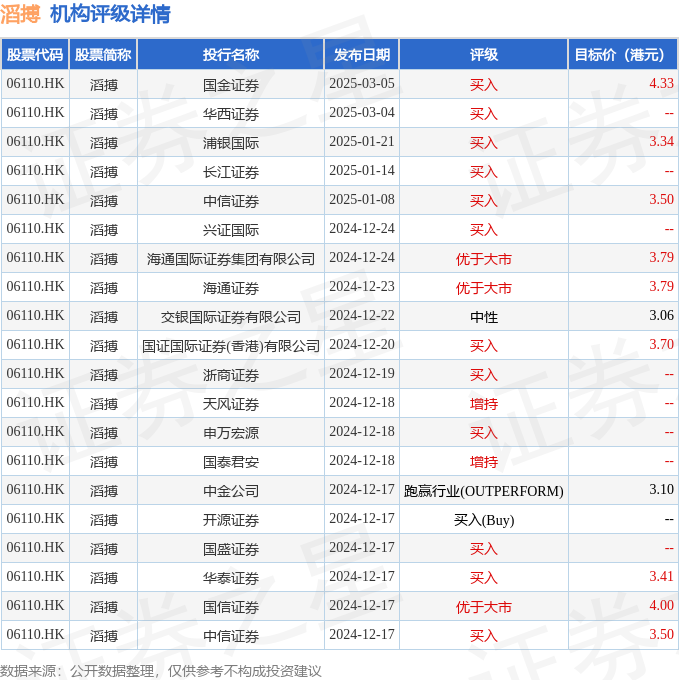Select 国证国际证券(香港)有限公司 cell
Screen dimensions: 679x680
231,345
